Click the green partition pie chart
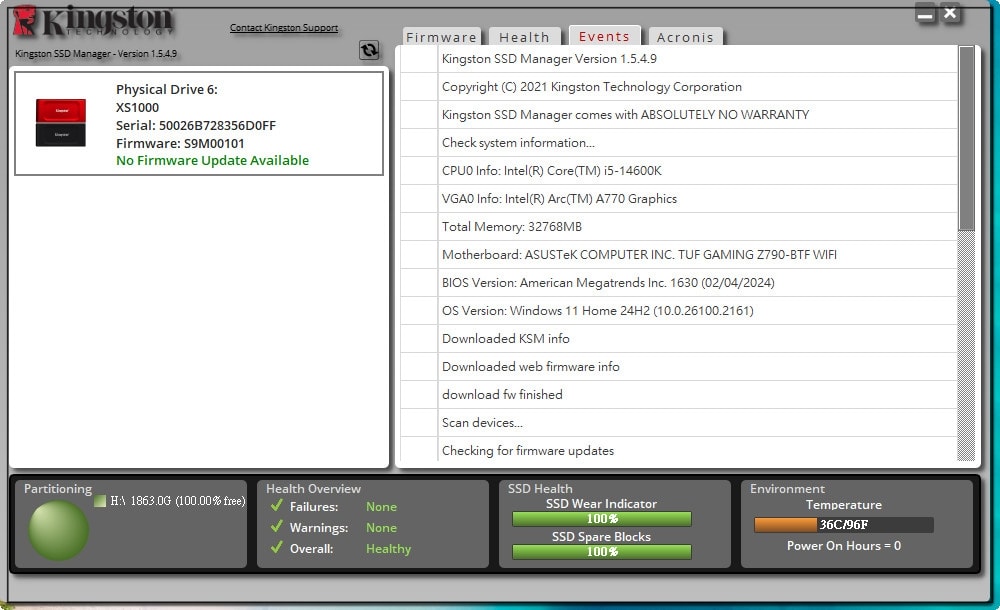This screenshot has height=610, width=1000. pos(59,530)
